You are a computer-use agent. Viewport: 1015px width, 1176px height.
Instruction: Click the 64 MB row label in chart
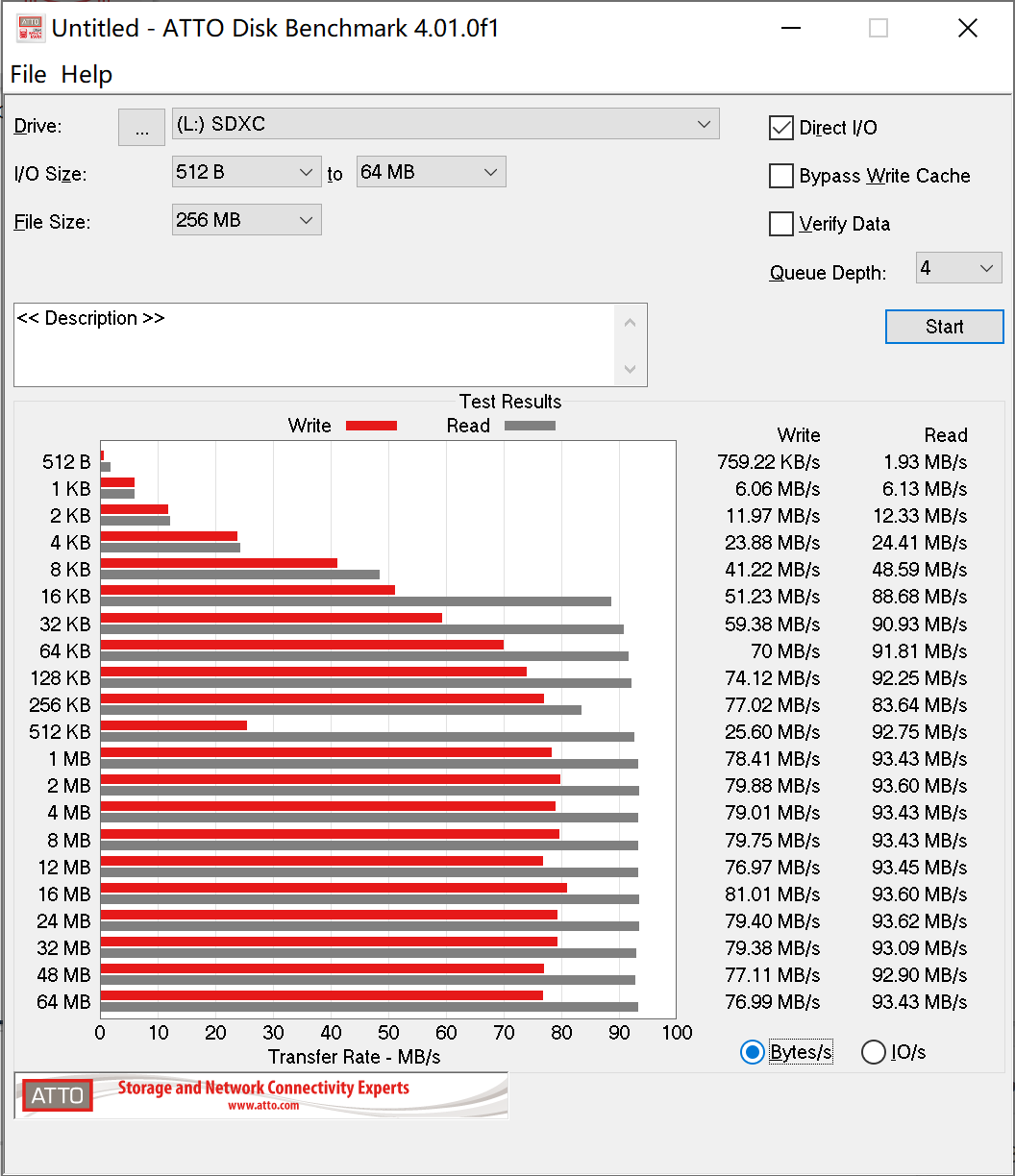(x=63, y=1002)
